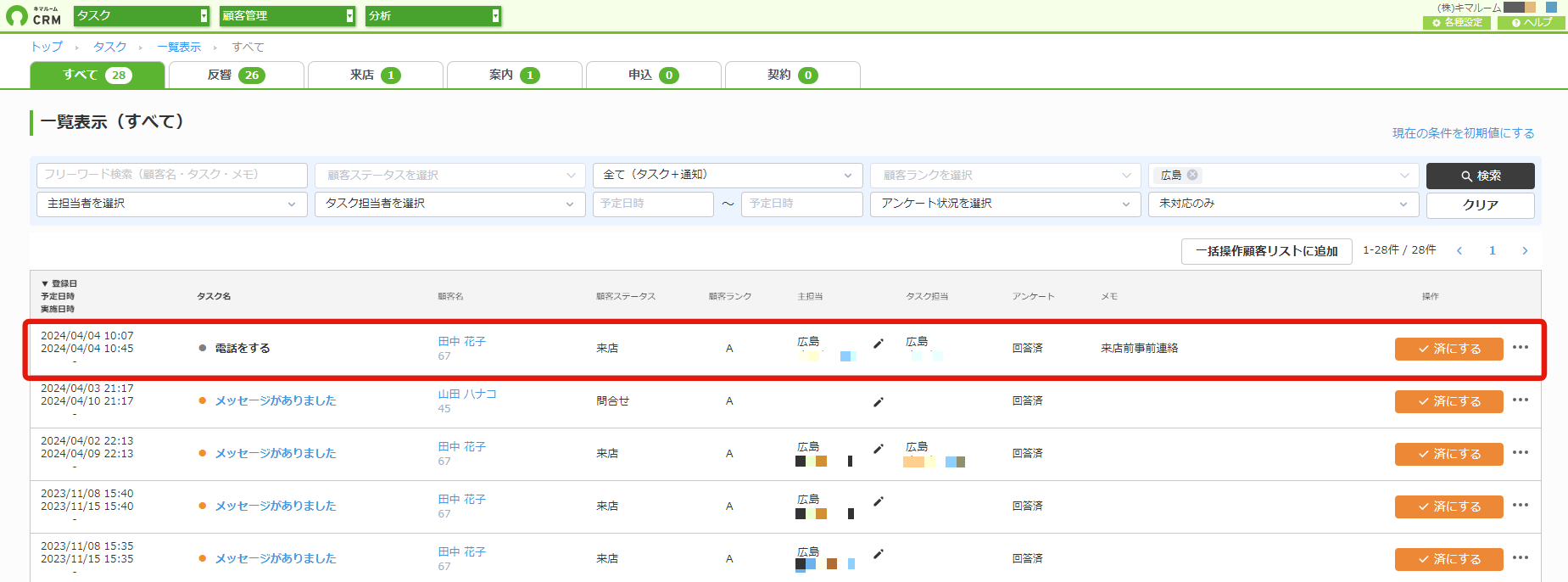Go to 一覧表示 breadcrumb link
Viewport: 1568px width, 582px height.
click(x=179, y=47)
